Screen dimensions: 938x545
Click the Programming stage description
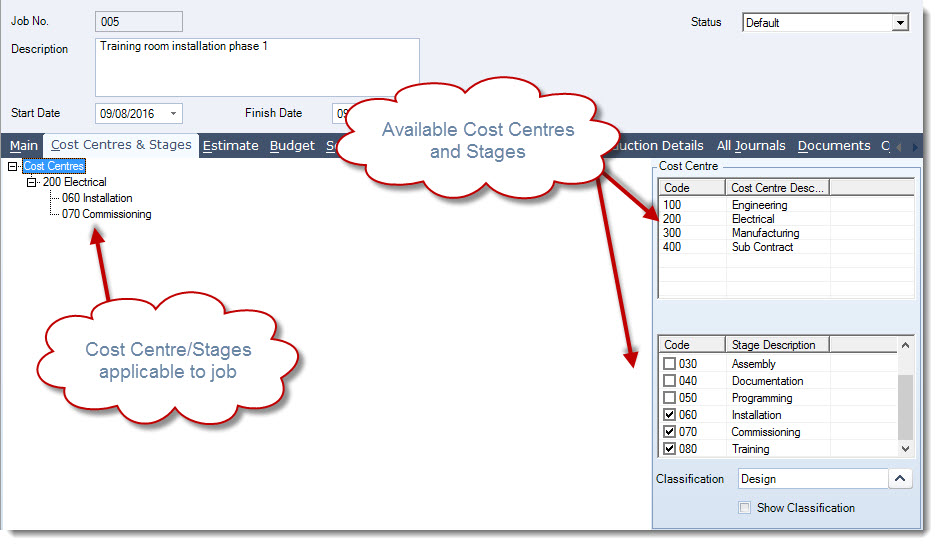point(762,398)
